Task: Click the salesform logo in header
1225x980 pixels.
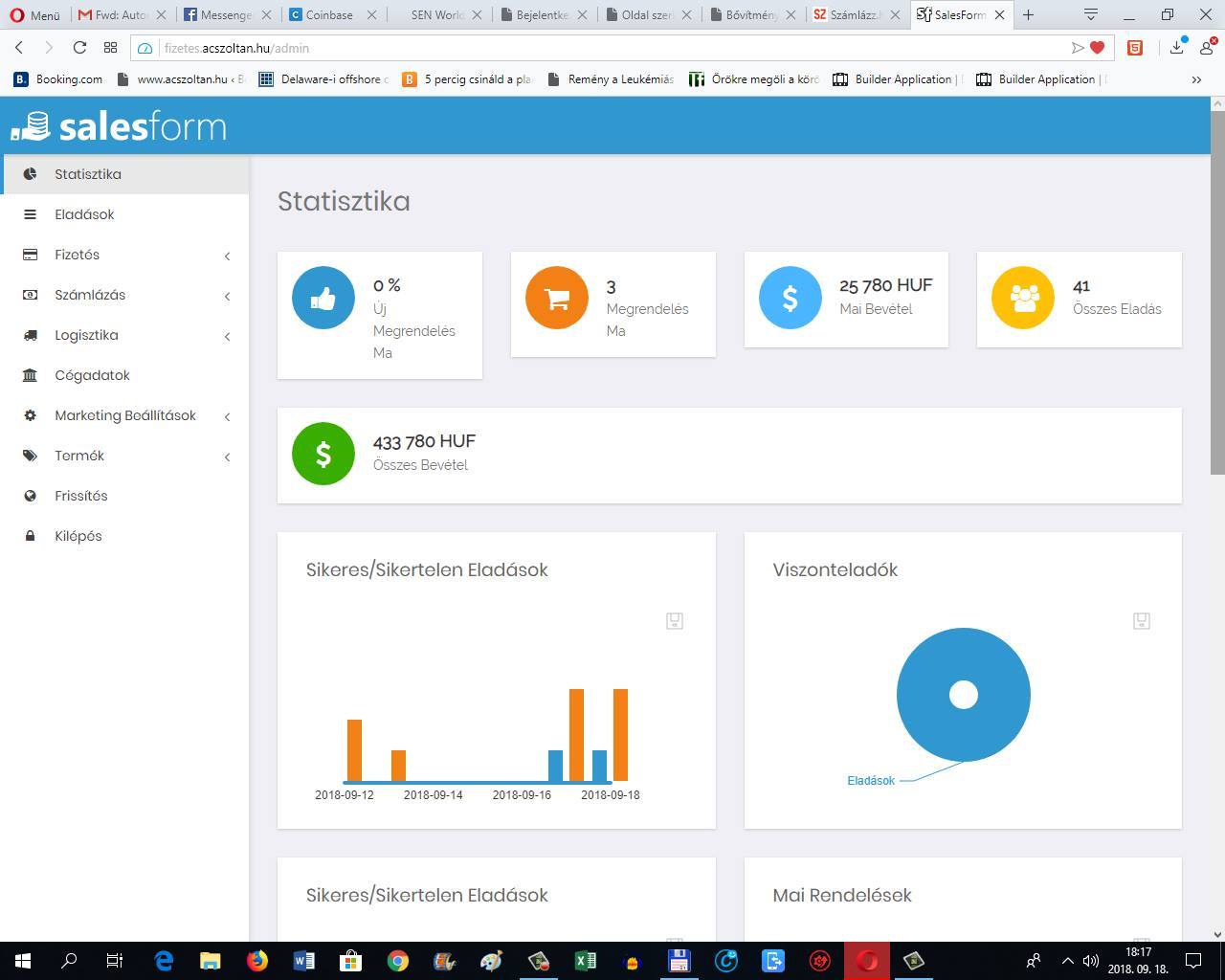Action: (119, 126)
